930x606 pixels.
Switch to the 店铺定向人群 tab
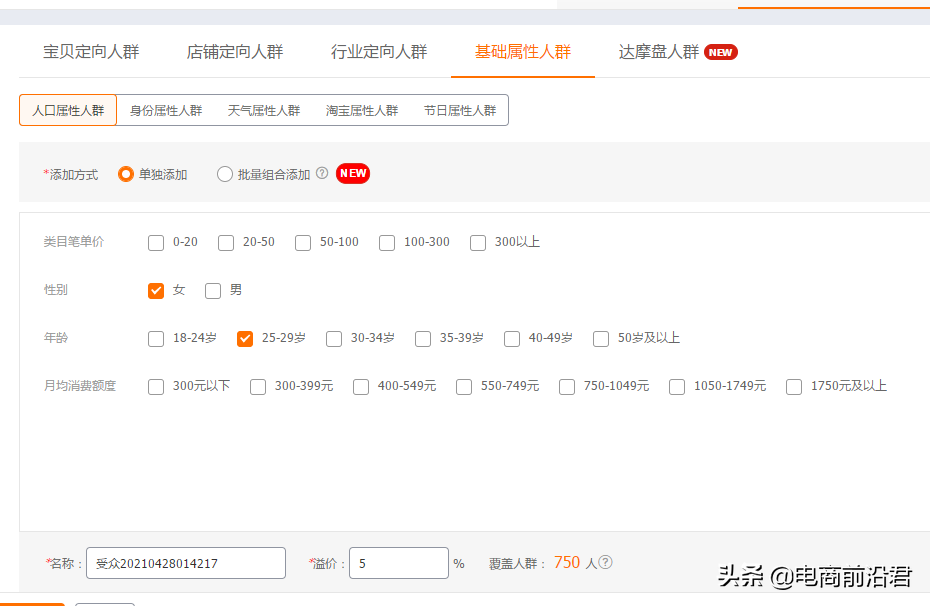[235, 52]
